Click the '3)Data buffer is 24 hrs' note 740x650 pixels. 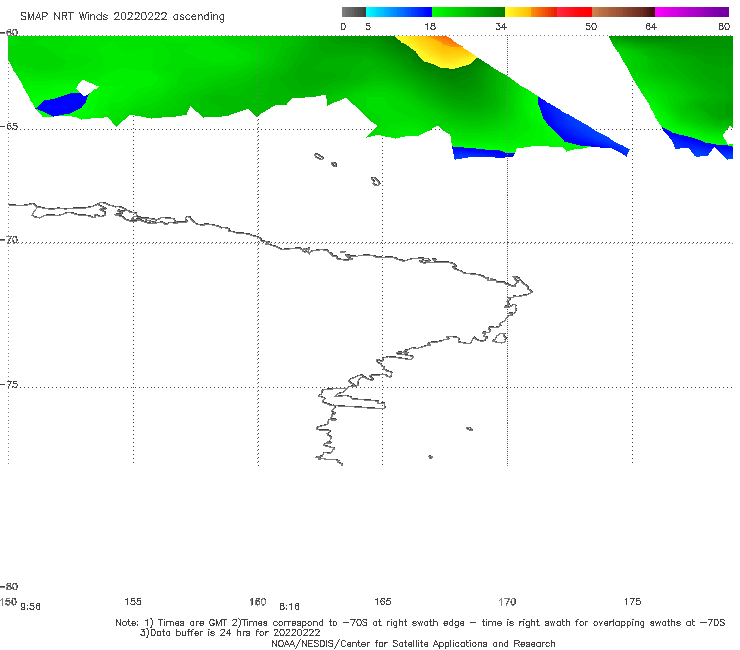tap(230, 633)
